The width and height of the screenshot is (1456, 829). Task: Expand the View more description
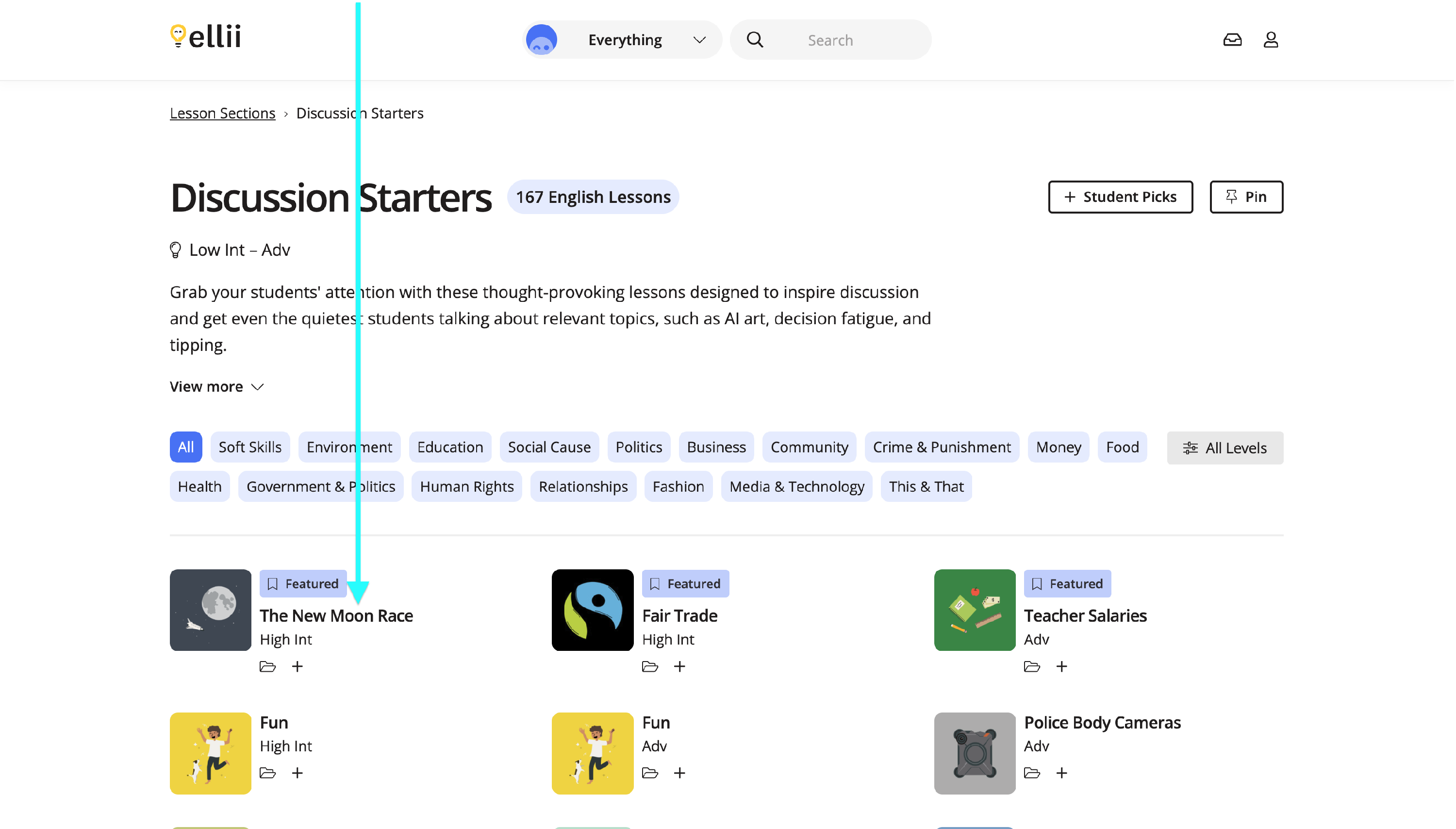pos(217,387)
